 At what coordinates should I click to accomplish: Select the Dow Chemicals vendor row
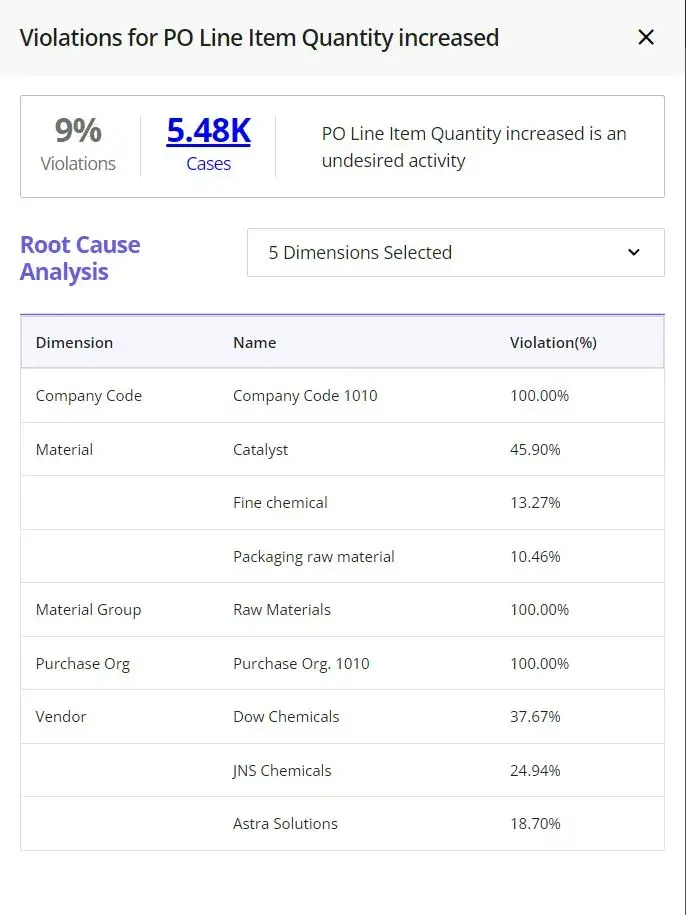[x=342, y=717]
